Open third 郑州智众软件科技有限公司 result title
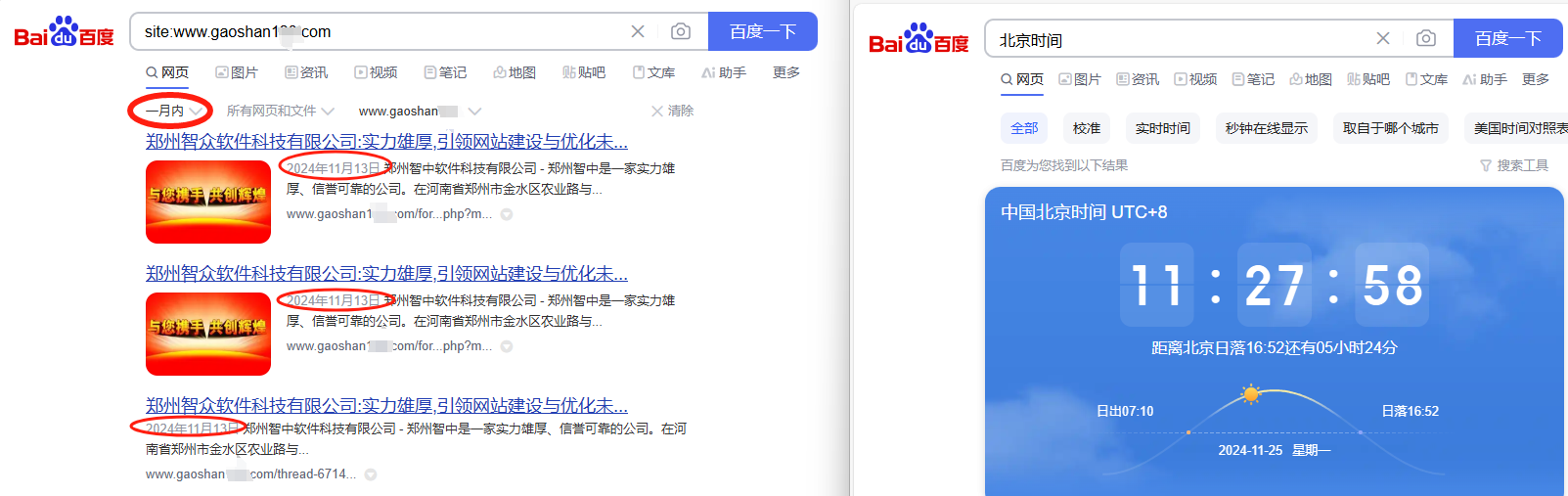 (386, 405)
